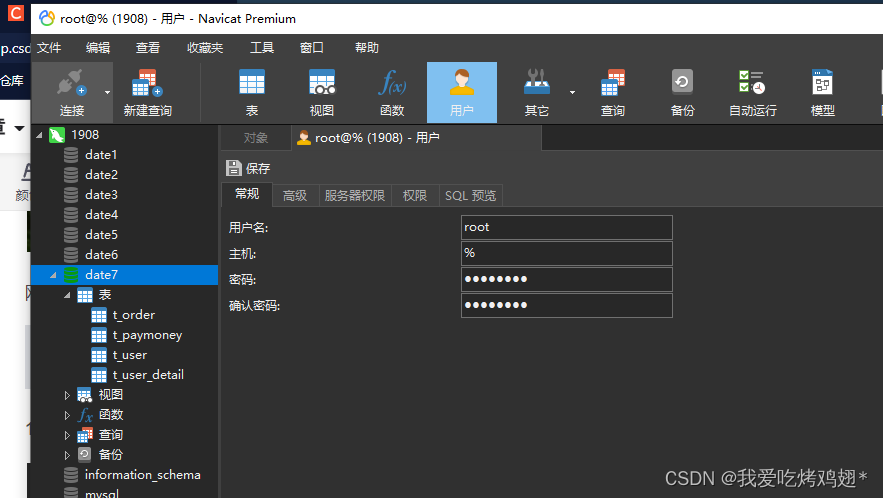Switch to the 对象 tab

click(256, 138)
